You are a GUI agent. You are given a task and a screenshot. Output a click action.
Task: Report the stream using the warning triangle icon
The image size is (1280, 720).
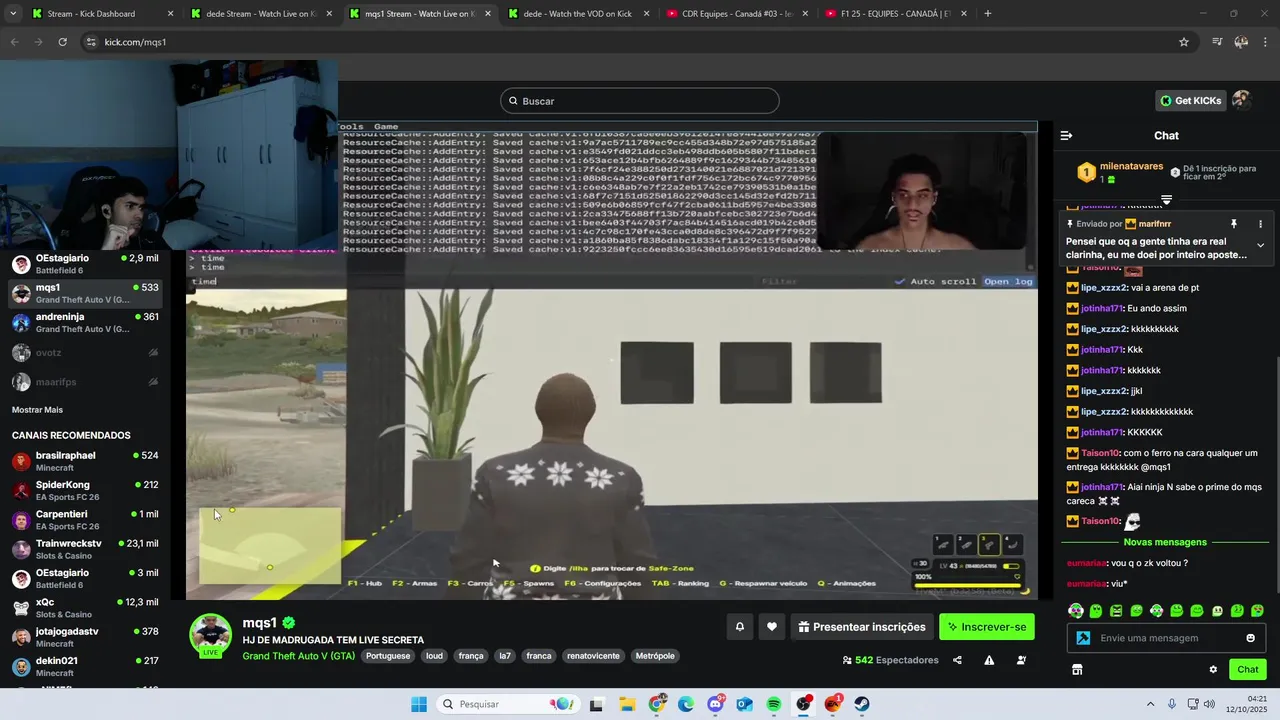[x=989, y=660]
